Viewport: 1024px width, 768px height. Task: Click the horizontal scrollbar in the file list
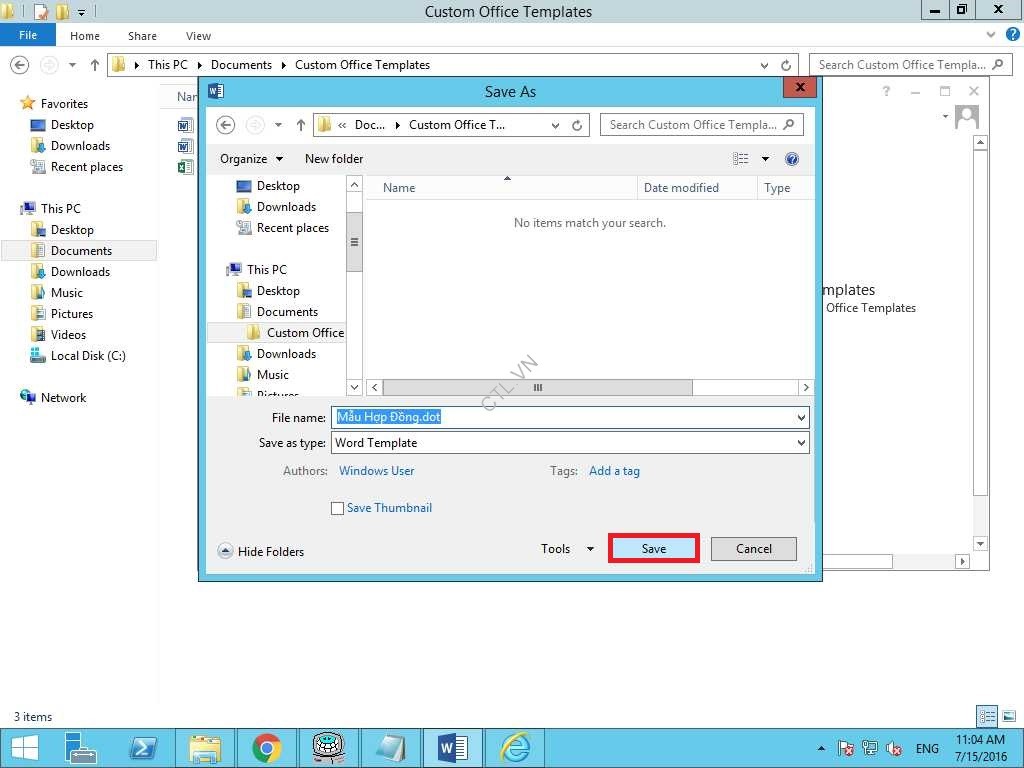click(537, 387)
